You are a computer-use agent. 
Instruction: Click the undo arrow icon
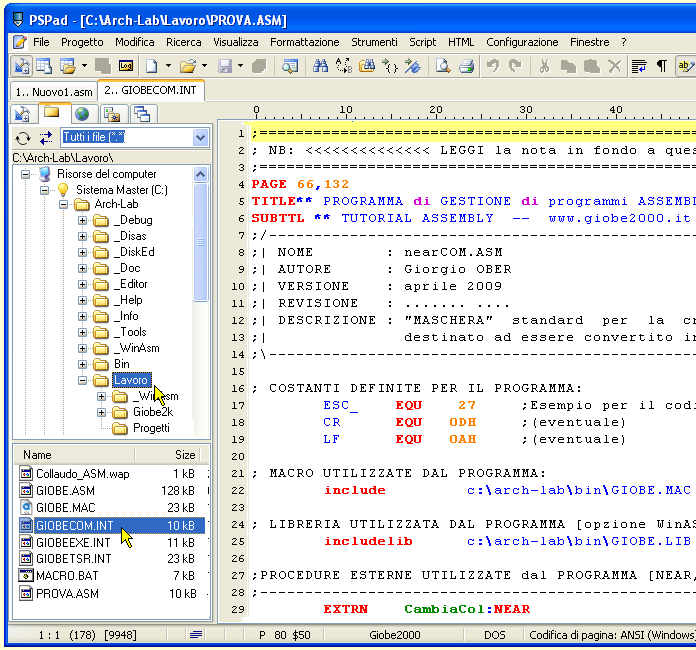tap(493, 67)
